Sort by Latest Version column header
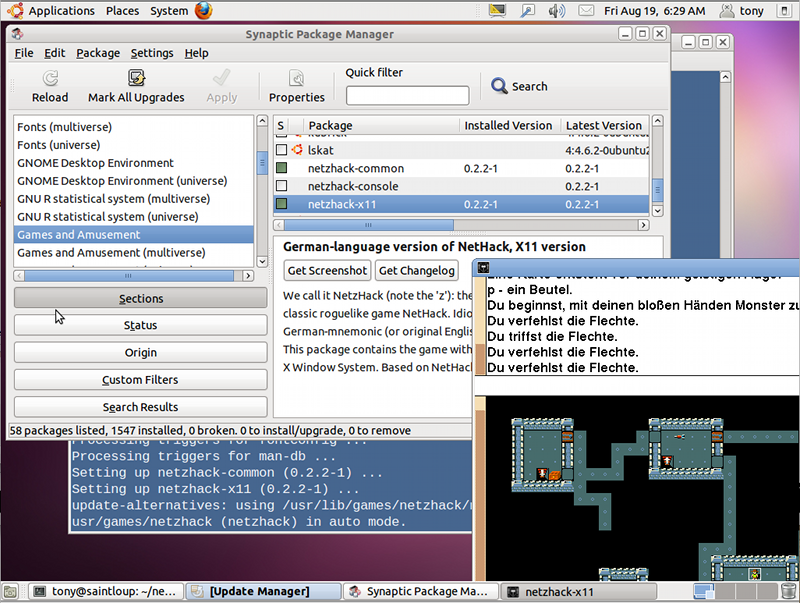This screenshot has width=800, height=603. point(605,125)
